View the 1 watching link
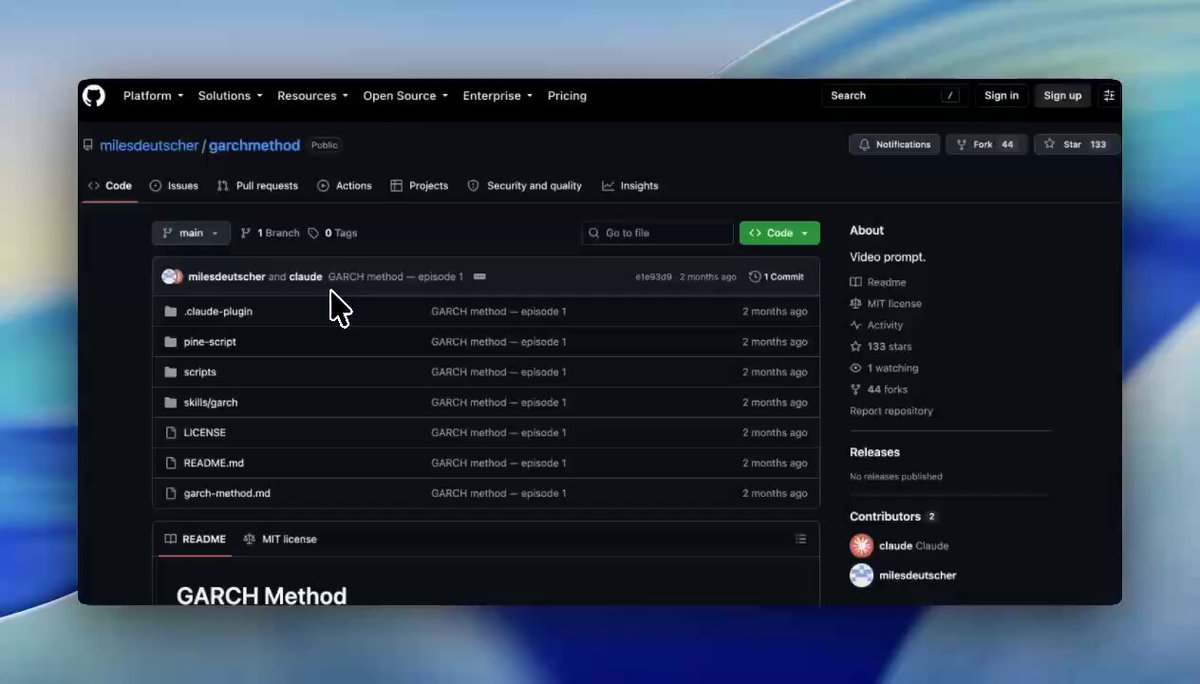 (884, 368)
